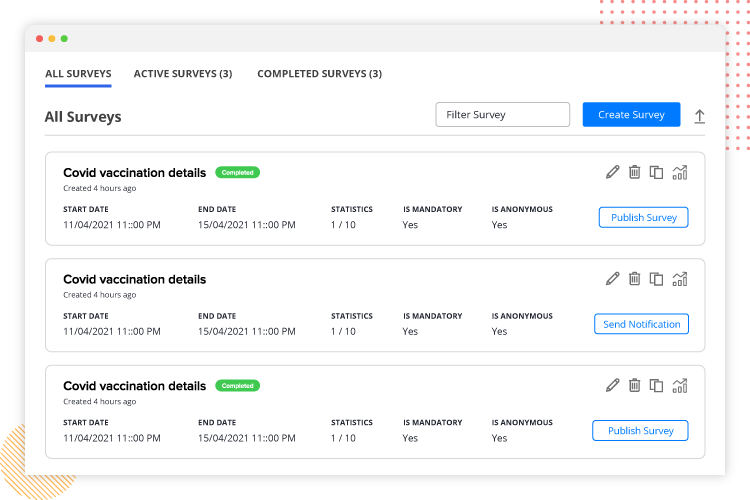Open statistics chart icon for third survey
750x500 pixels.
(680, 385)
